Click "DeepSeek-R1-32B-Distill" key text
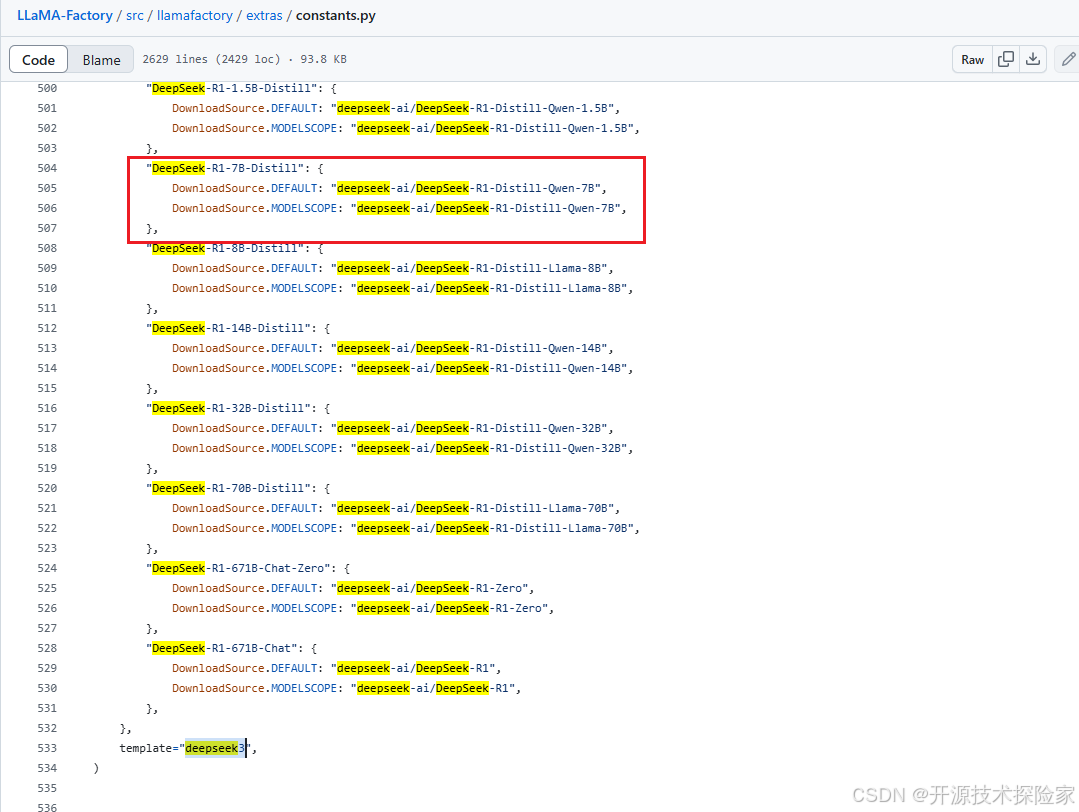This screenshot has height=812, width=1079. coord(228,408)
